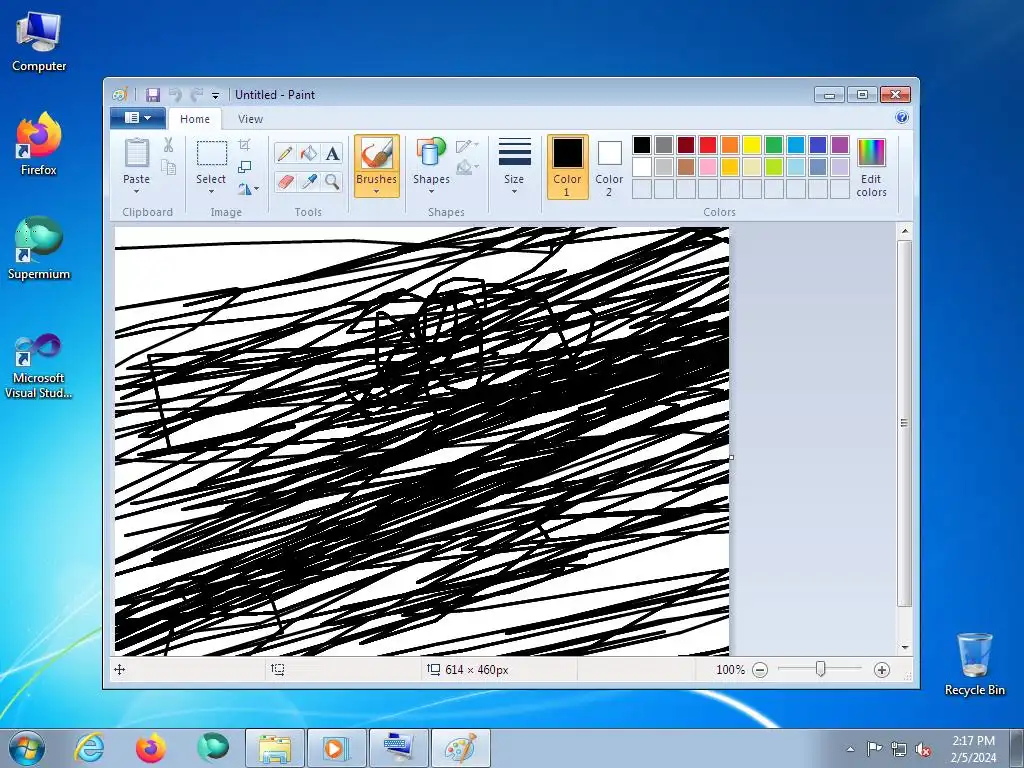
Task: Click the Action Center flag icon
Action: coord(874,748)
